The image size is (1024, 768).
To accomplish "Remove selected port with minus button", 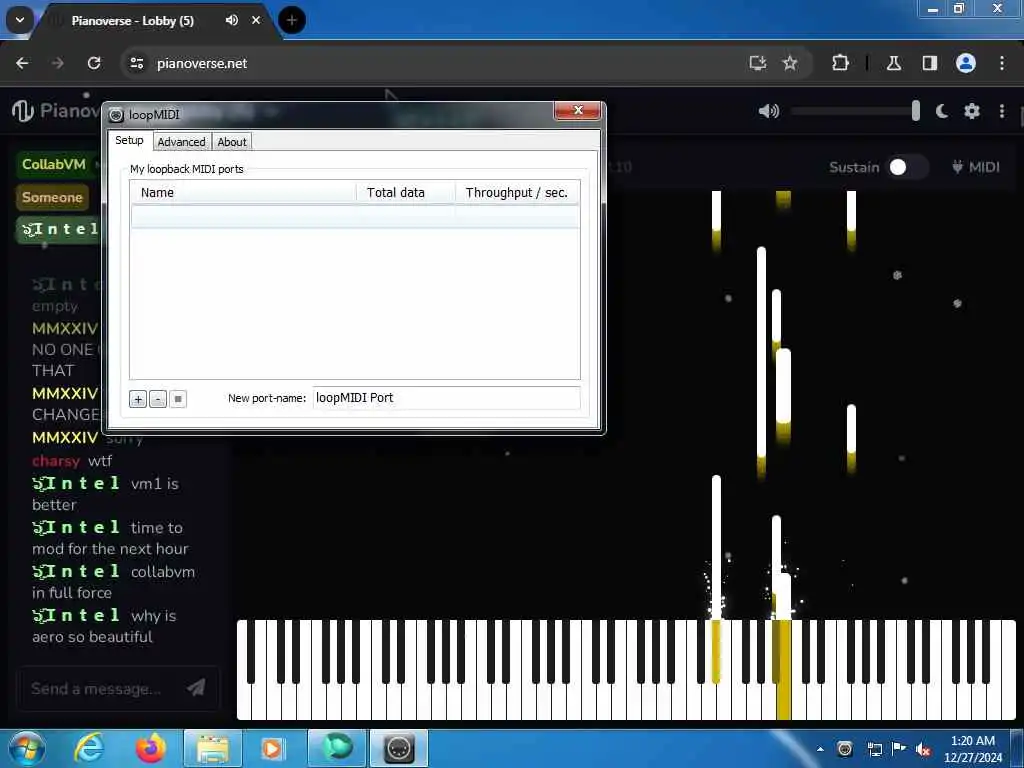I will pos(157,399).
